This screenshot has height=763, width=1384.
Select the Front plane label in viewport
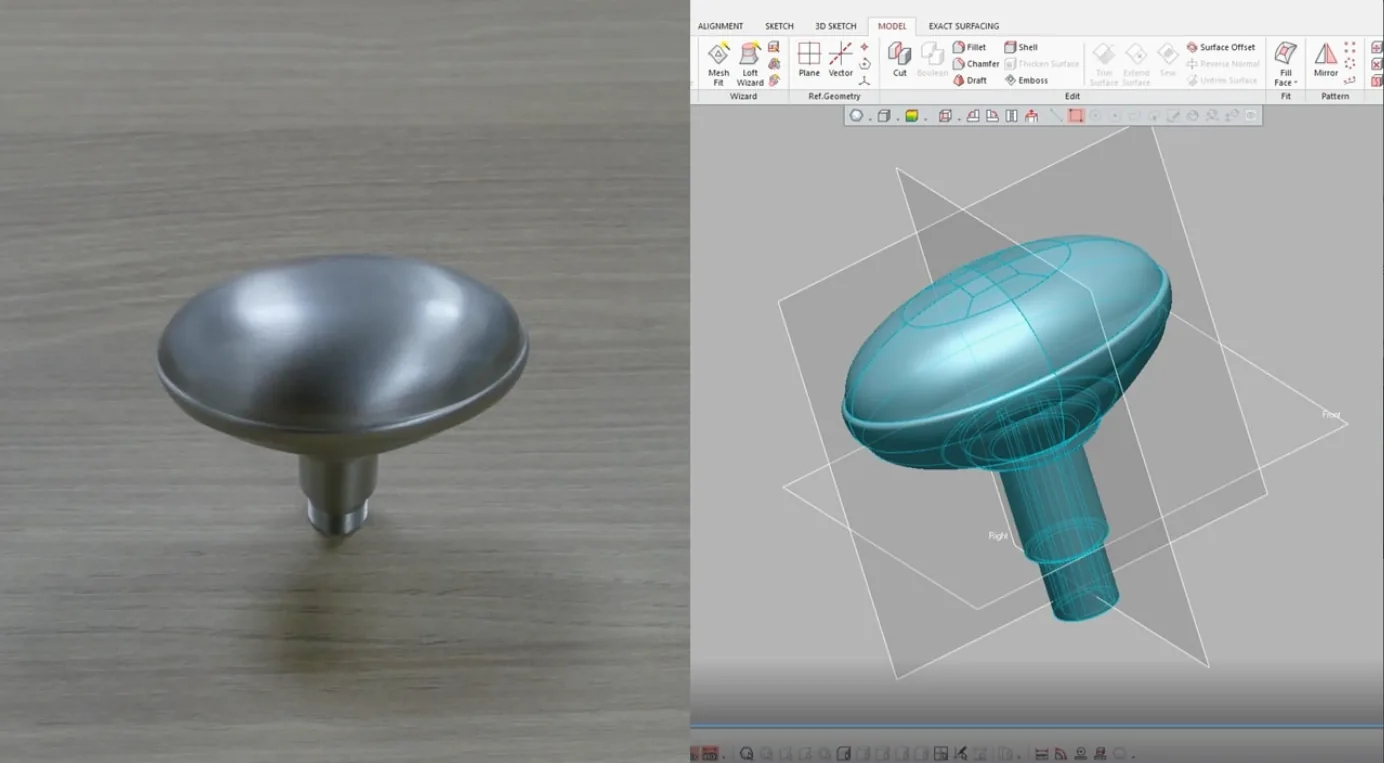pos(1331,414)
